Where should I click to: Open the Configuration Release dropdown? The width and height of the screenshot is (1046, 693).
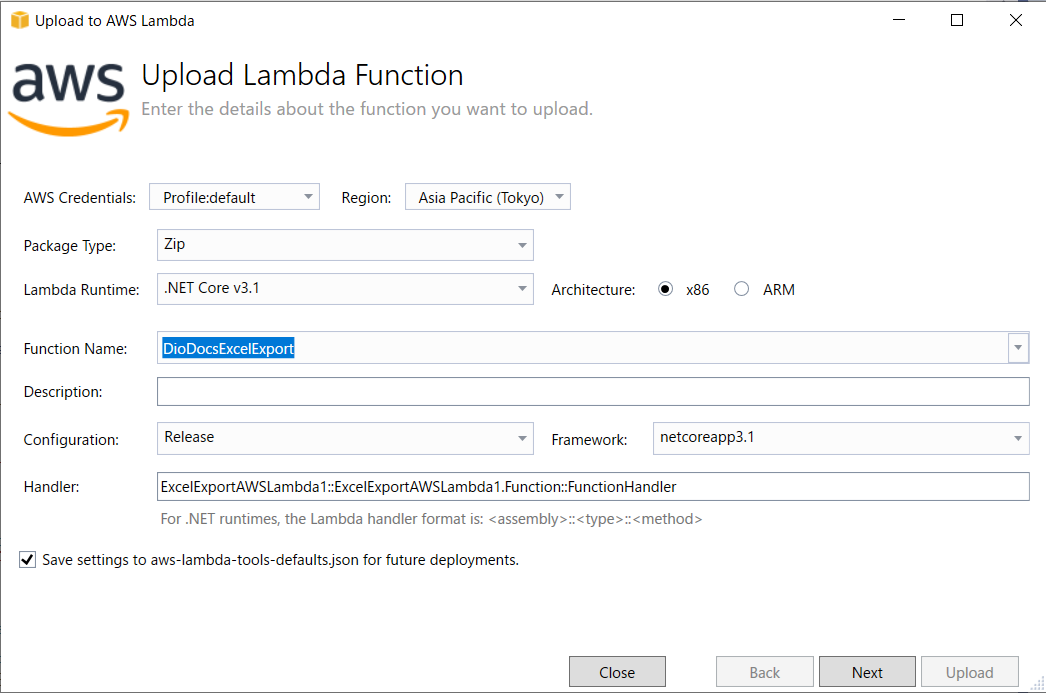[345, 438]
